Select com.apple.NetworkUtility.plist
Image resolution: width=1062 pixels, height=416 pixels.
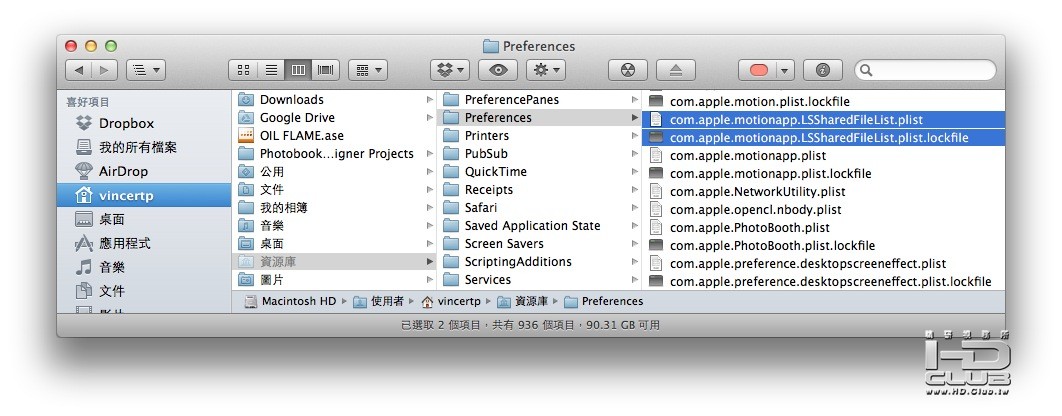point(824,192)
